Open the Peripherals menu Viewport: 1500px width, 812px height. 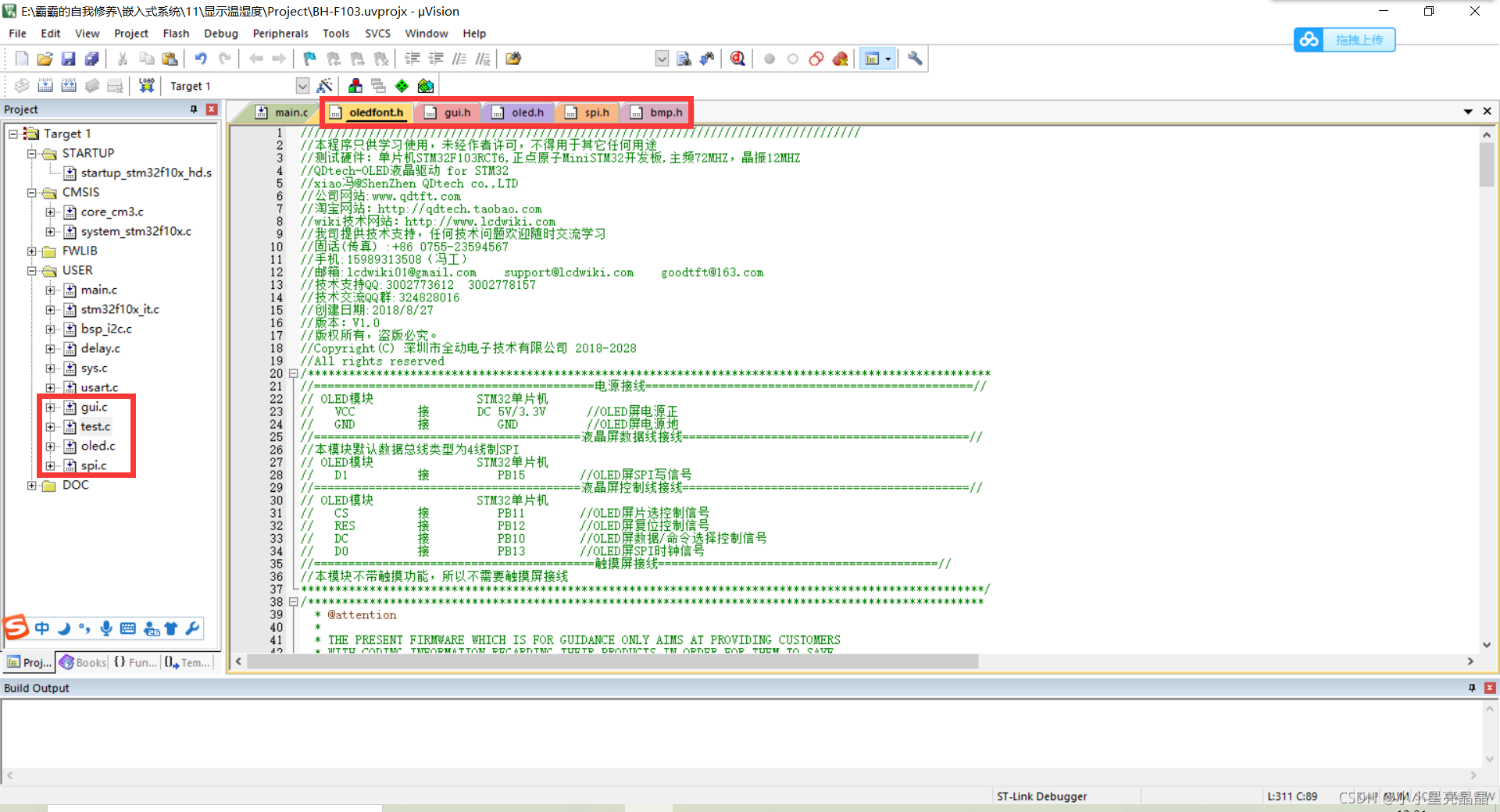(x=280, y=34)
